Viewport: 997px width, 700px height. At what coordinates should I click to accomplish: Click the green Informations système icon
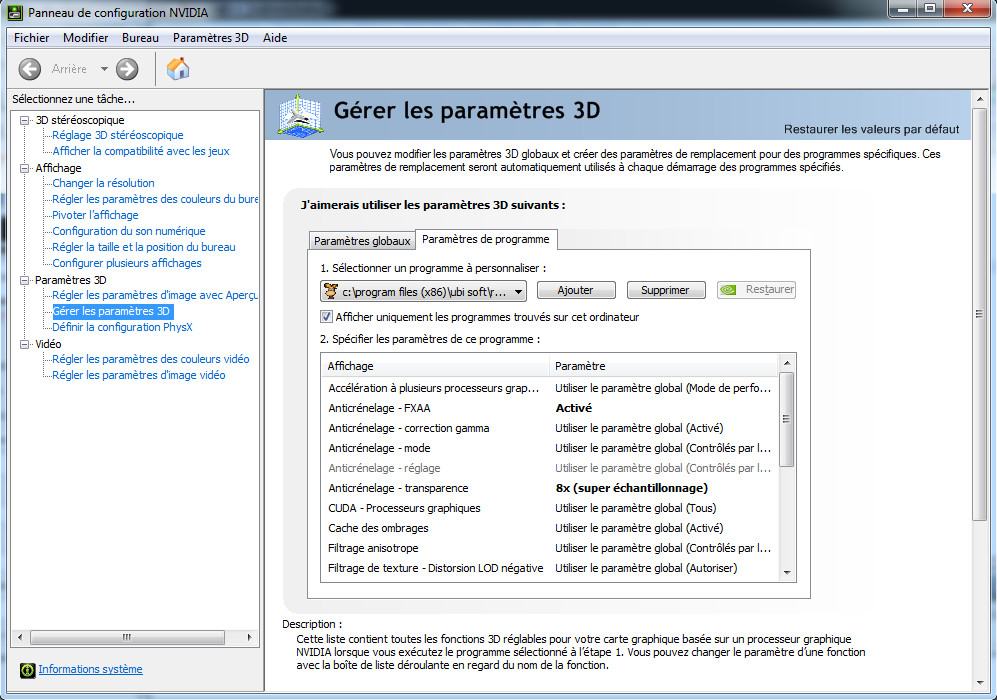pyautogui.click(x=27, y=669)
